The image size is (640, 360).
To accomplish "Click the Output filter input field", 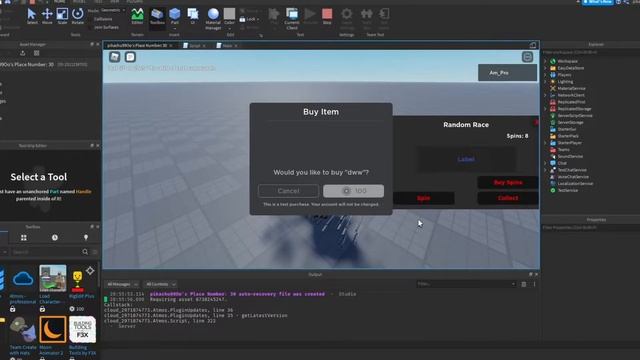I will click(467, 284).
